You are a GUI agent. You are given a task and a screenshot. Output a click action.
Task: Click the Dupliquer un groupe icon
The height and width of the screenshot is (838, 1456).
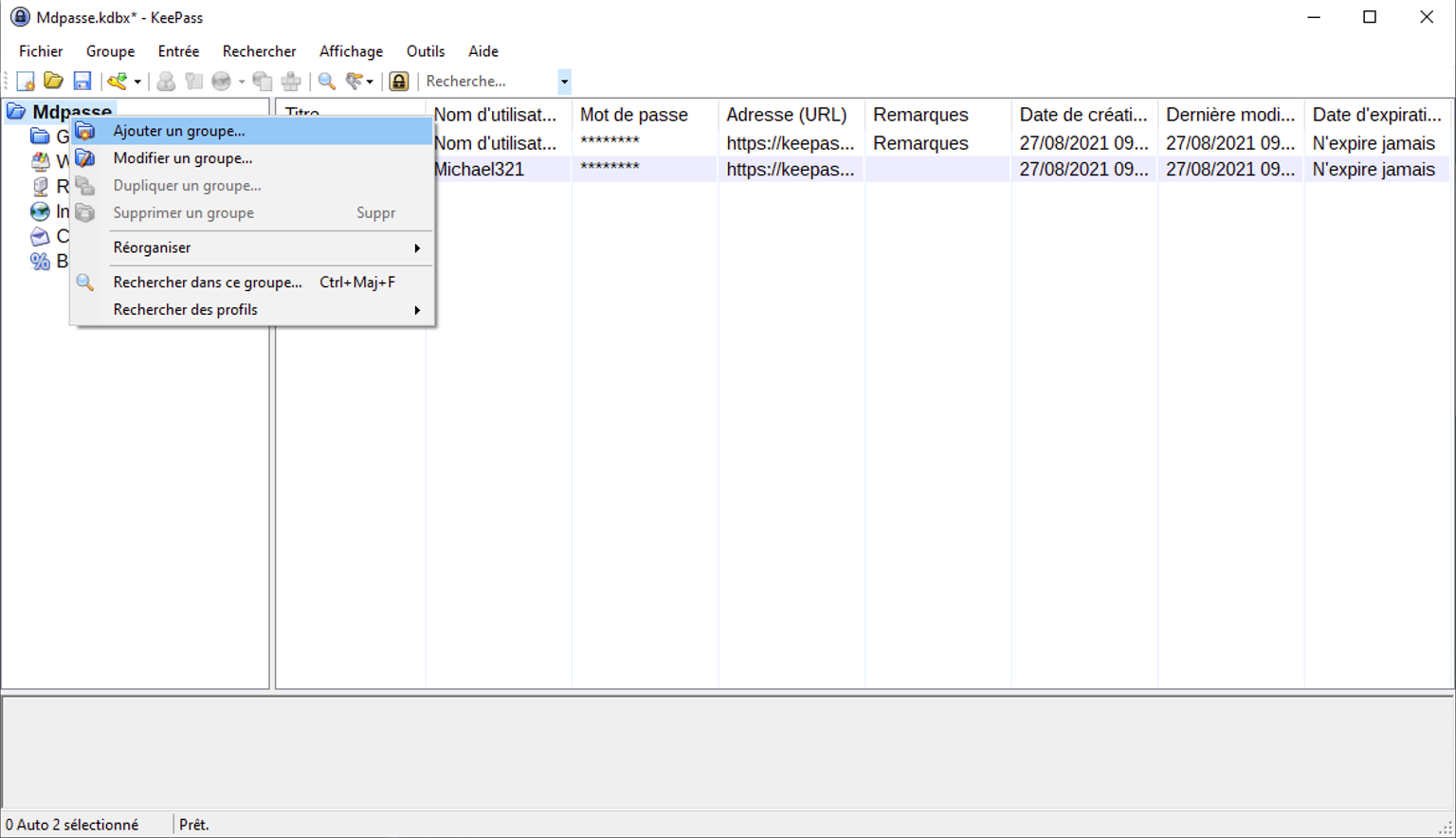pos(85,186)
